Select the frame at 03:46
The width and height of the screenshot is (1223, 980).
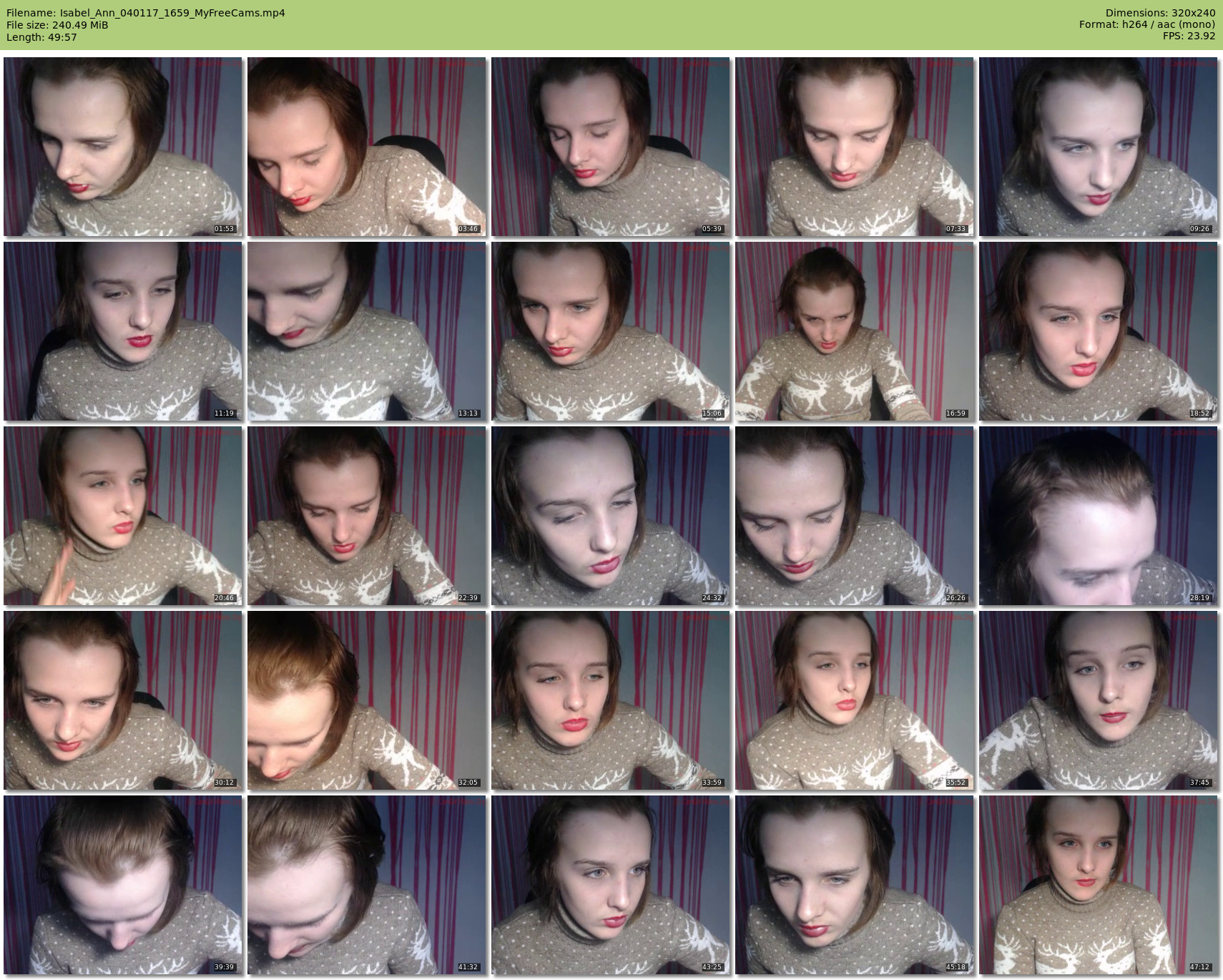(367, 147)
